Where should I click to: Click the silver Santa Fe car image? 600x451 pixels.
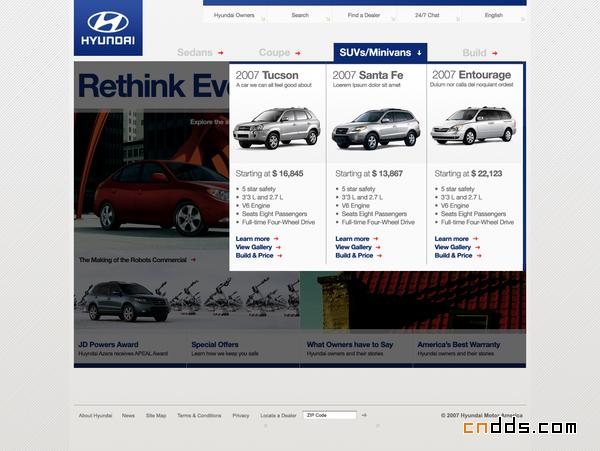point(376,129)
